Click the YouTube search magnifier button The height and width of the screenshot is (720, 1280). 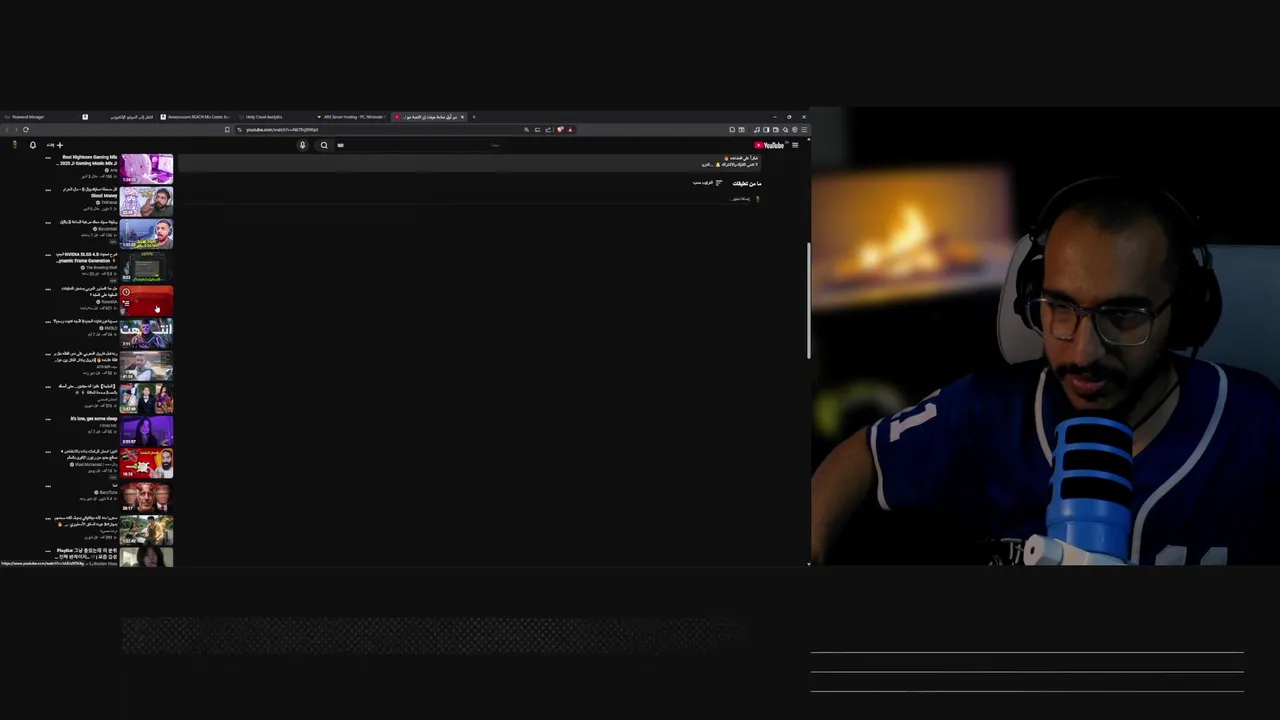(x=324, y=145)
